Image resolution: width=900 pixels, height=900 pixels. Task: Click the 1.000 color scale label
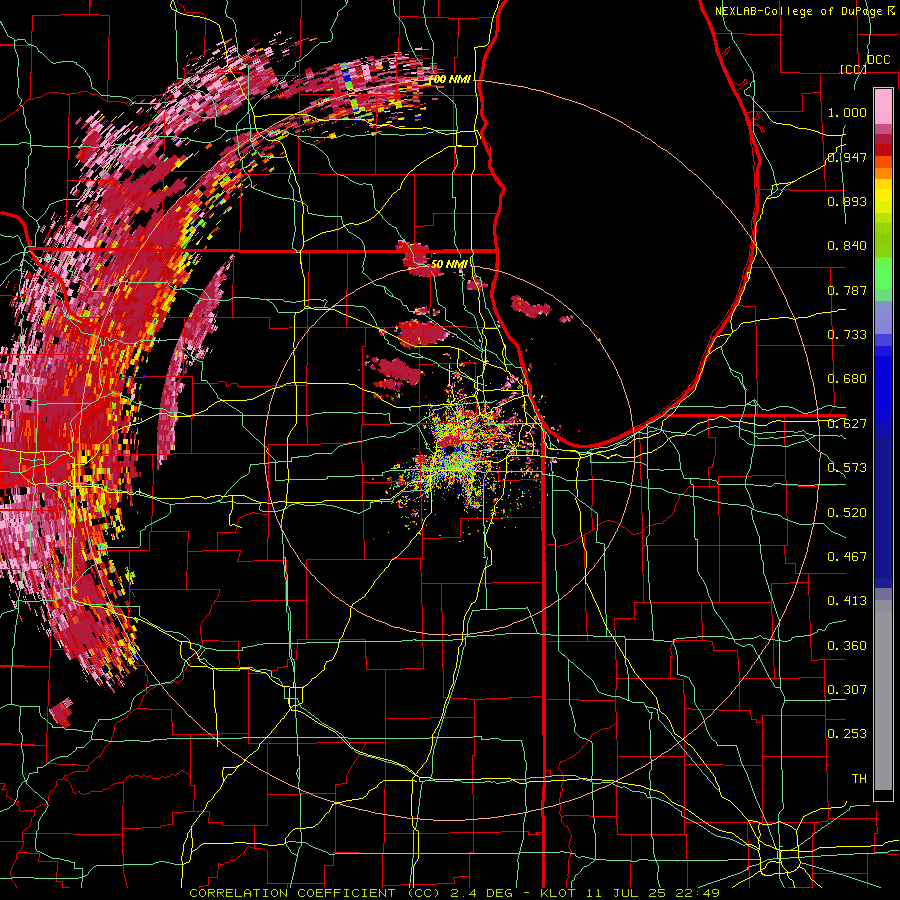pyautogui.click(x=847, y=112)
